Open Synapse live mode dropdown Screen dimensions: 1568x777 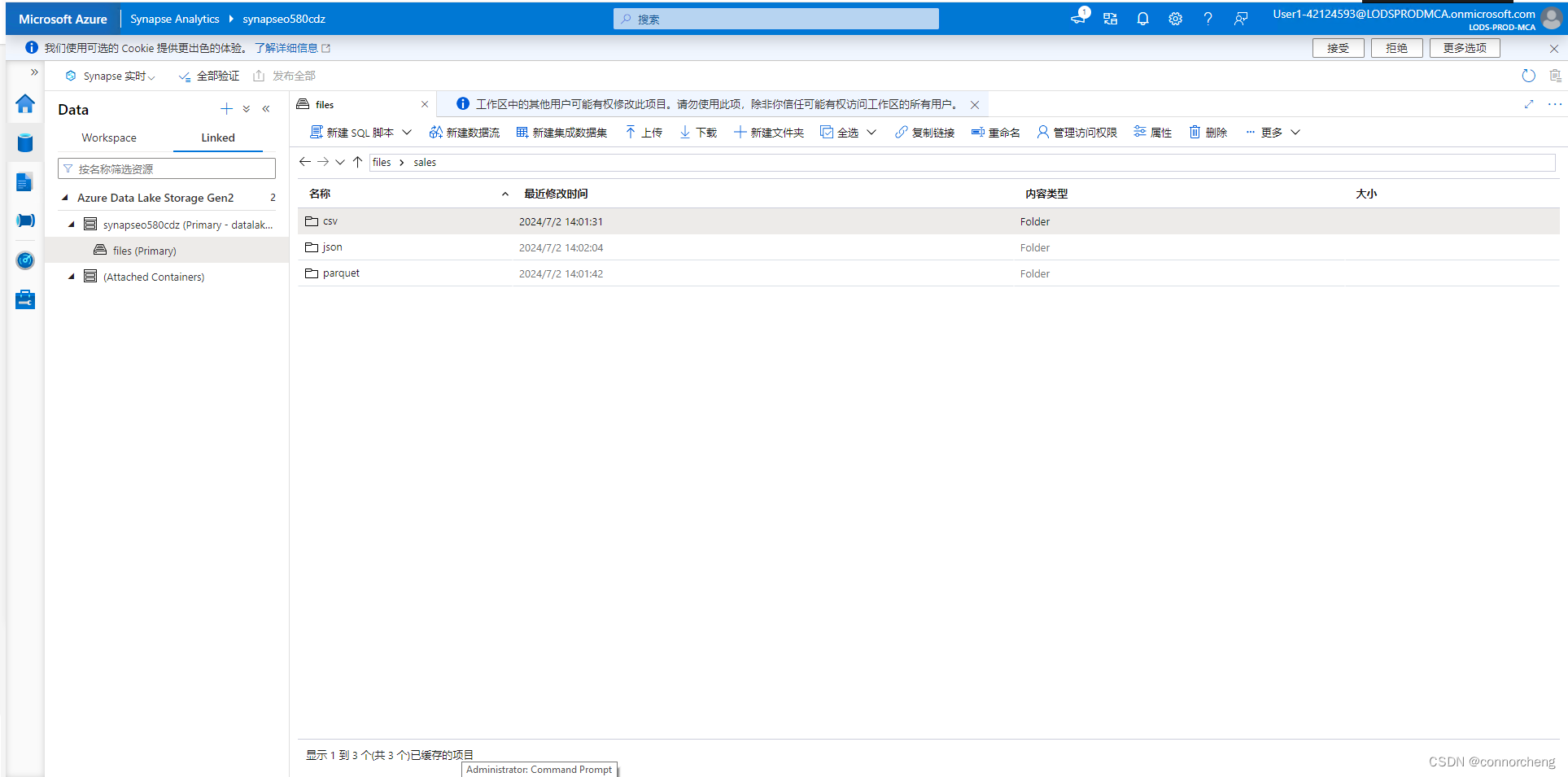pos(110,76)
